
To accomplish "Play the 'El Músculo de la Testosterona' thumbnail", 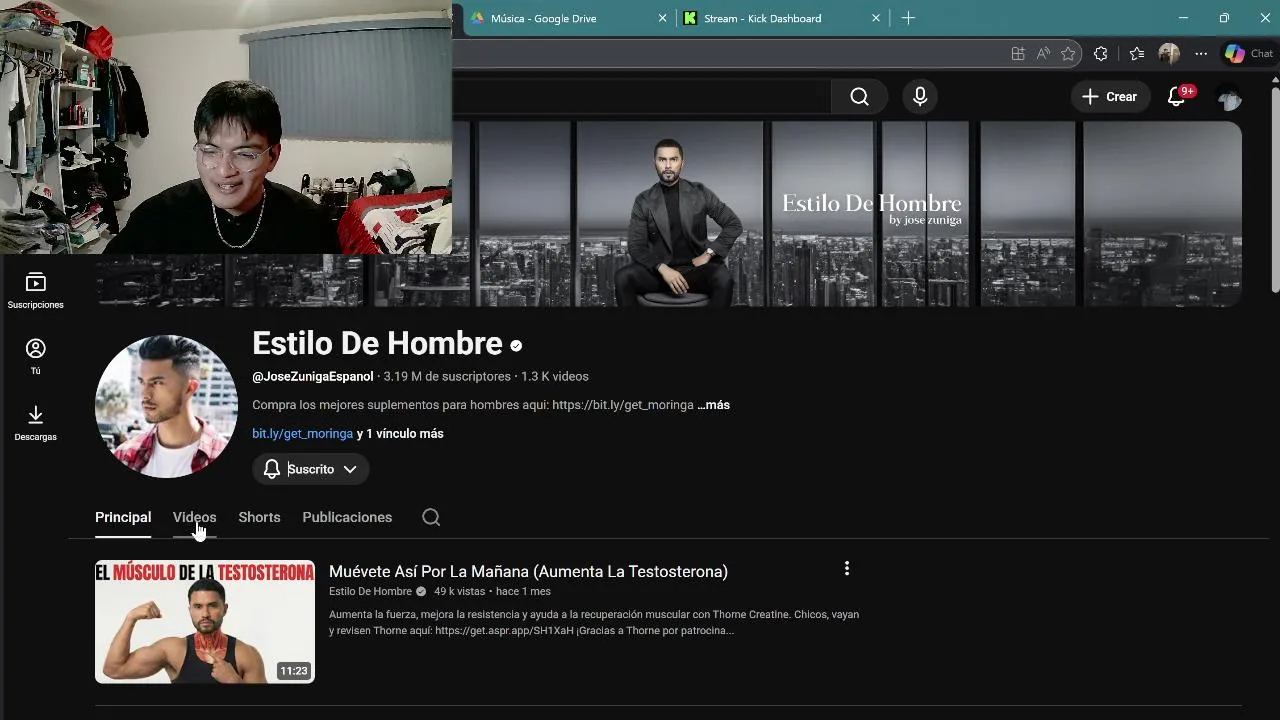I will [x=205, y=622].
